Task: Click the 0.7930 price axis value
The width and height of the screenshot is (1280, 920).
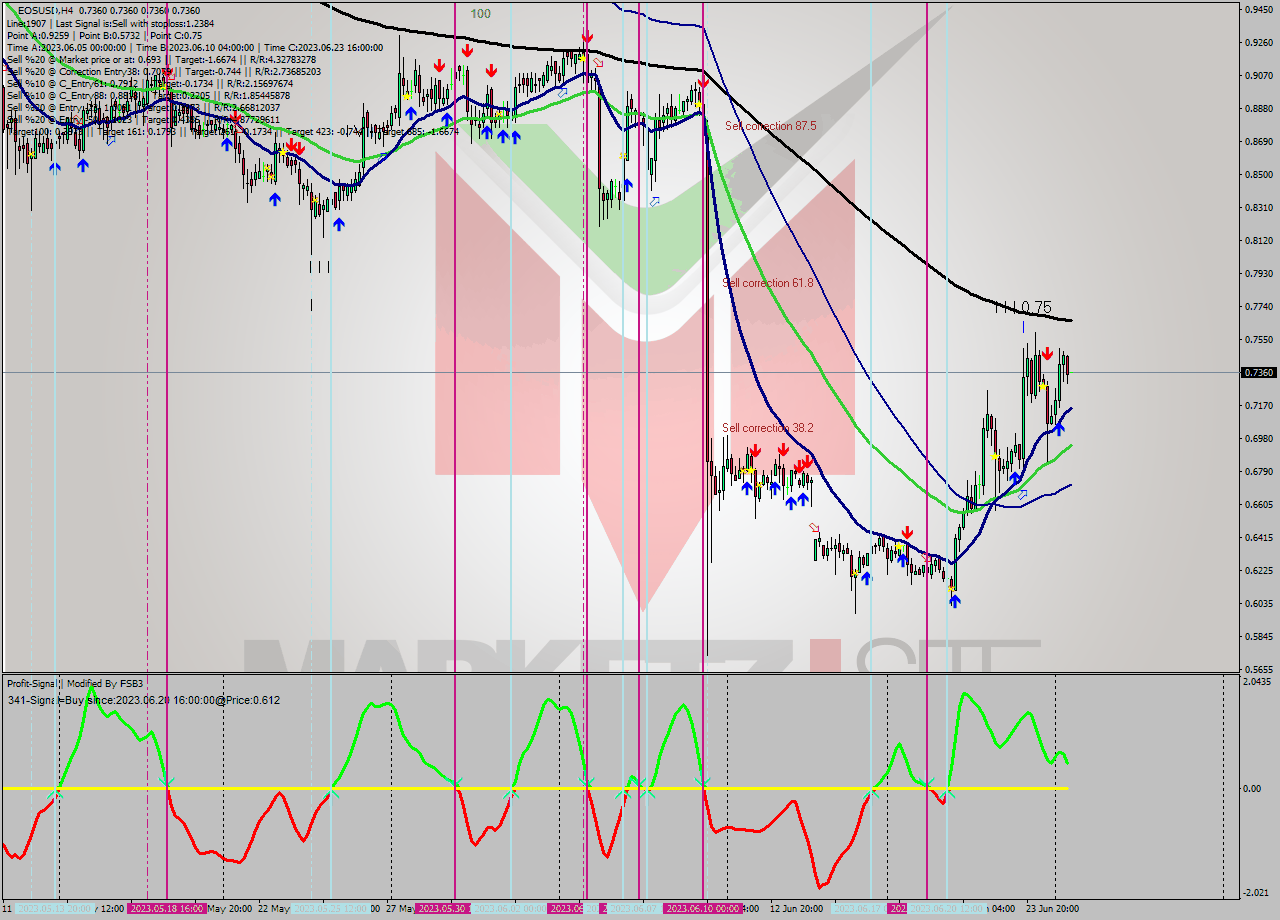Action: 1258,274
